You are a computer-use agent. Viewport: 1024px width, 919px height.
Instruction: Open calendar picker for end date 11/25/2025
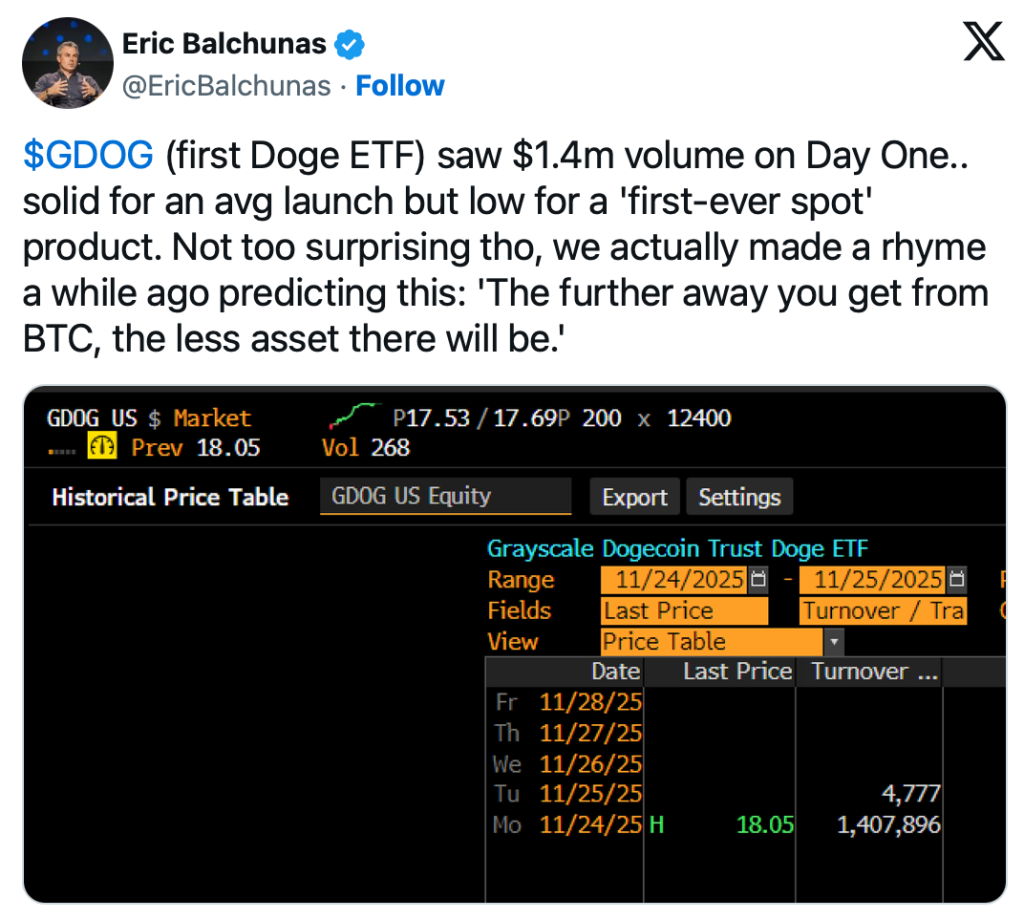[x=957, y=580]
